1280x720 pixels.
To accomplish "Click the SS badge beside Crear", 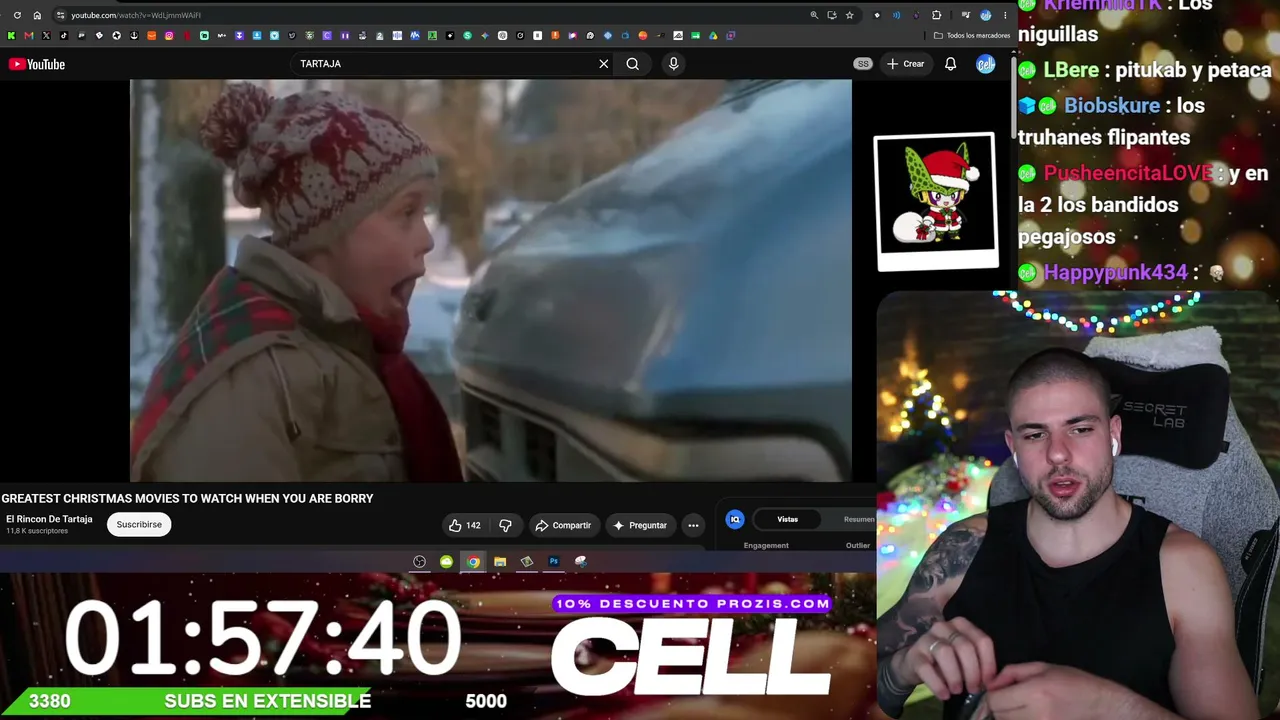I will (x=863, y=64).
